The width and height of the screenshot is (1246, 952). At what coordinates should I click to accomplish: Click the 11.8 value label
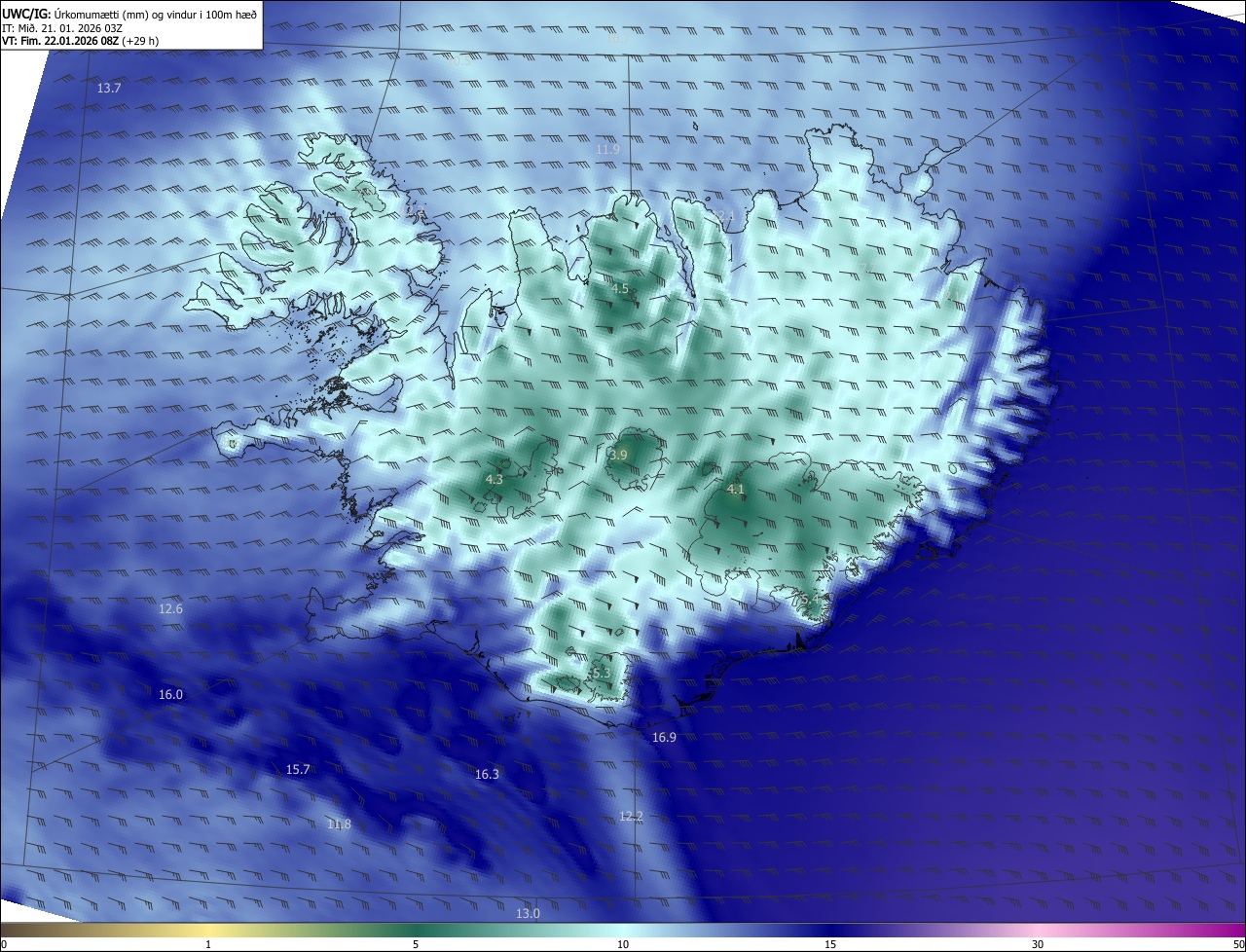[x=339, y=824]
